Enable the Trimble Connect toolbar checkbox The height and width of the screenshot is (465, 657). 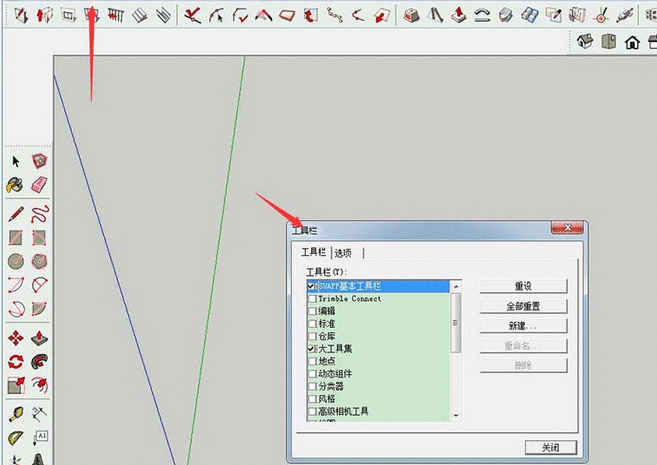[x=312, y=299]
